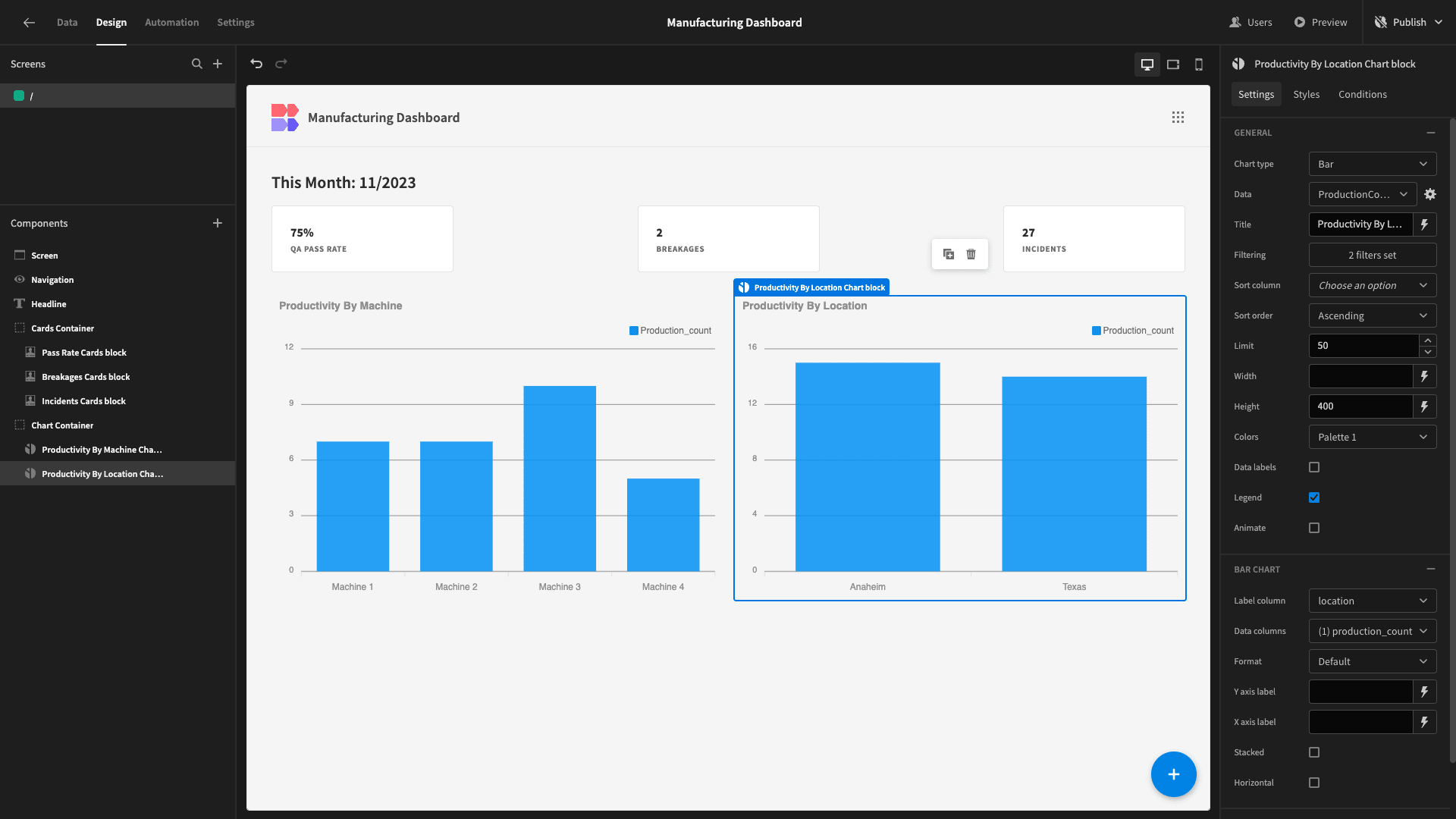Open the Sort column dropdown
This screenshot has height=819, width=1456.
click(x=1373, y=285)
